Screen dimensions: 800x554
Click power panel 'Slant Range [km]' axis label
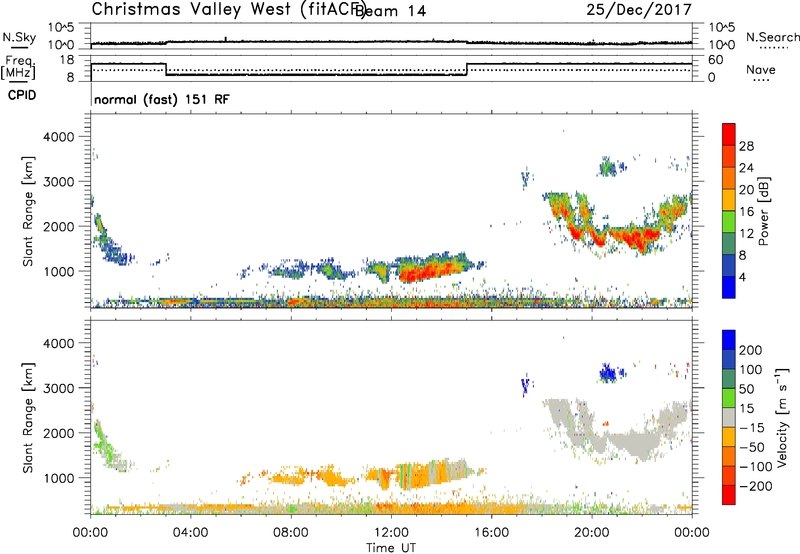coord(28,211)
